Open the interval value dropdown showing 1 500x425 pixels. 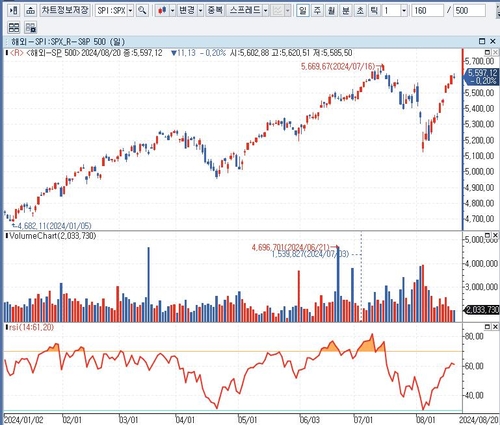[404, 11]
